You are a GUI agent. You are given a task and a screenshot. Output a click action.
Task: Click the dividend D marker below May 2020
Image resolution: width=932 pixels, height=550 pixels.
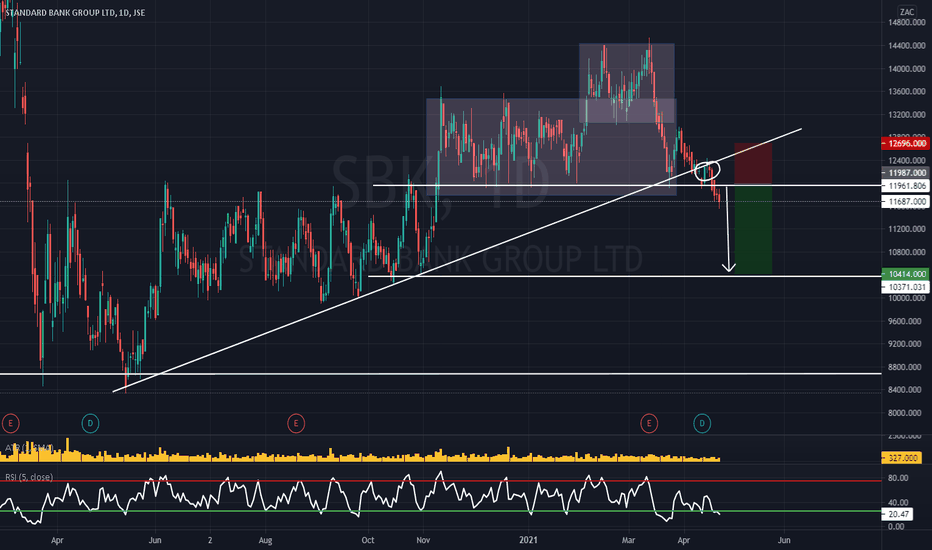click(90, 423)
